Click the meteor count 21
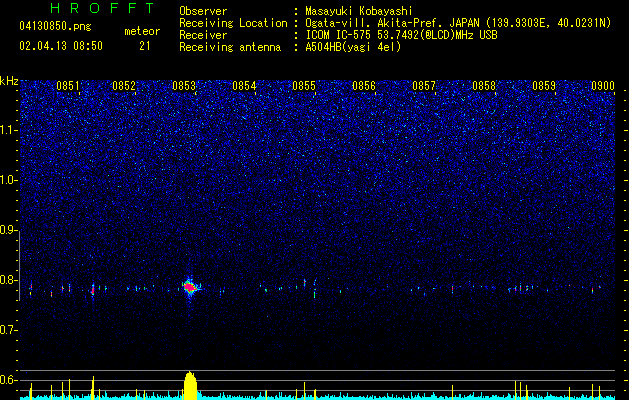 [x=144, y=46]
